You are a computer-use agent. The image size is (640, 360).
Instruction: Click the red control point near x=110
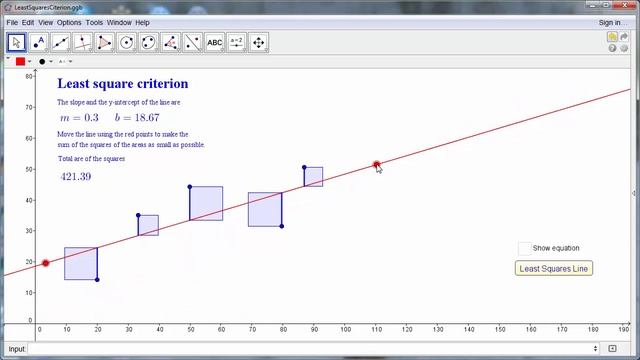pyautogui.click(x=376, y=164)
